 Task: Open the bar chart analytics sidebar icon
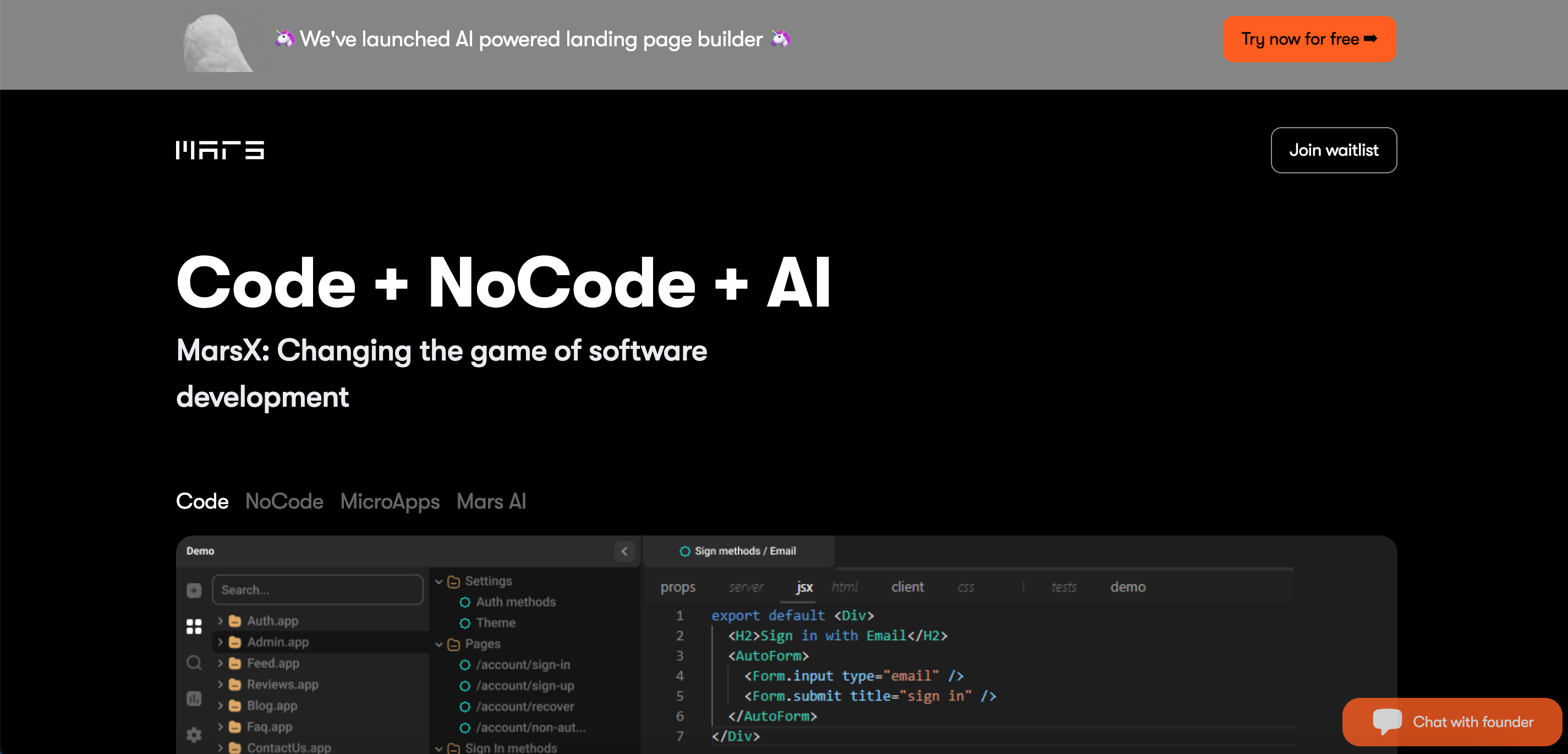pyautogui.click(x=194, y=698)
